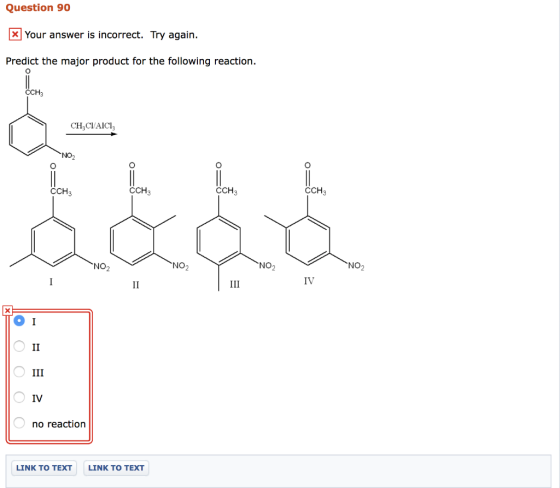This screenshot has height=488, width=560.
Task: Click the CH3Cl/AlCl3 reagent label
Action: pyautogui.click(x=93, y=126)
